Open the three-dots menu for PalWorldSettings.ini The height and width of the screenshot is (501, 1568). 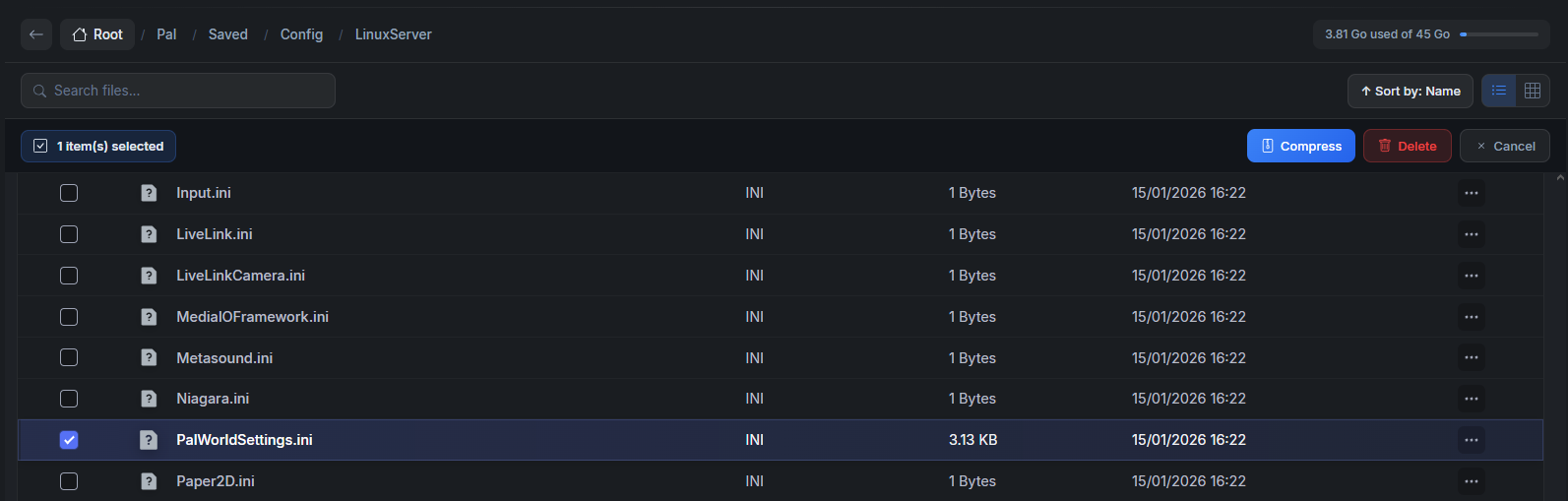(1472, 440)
